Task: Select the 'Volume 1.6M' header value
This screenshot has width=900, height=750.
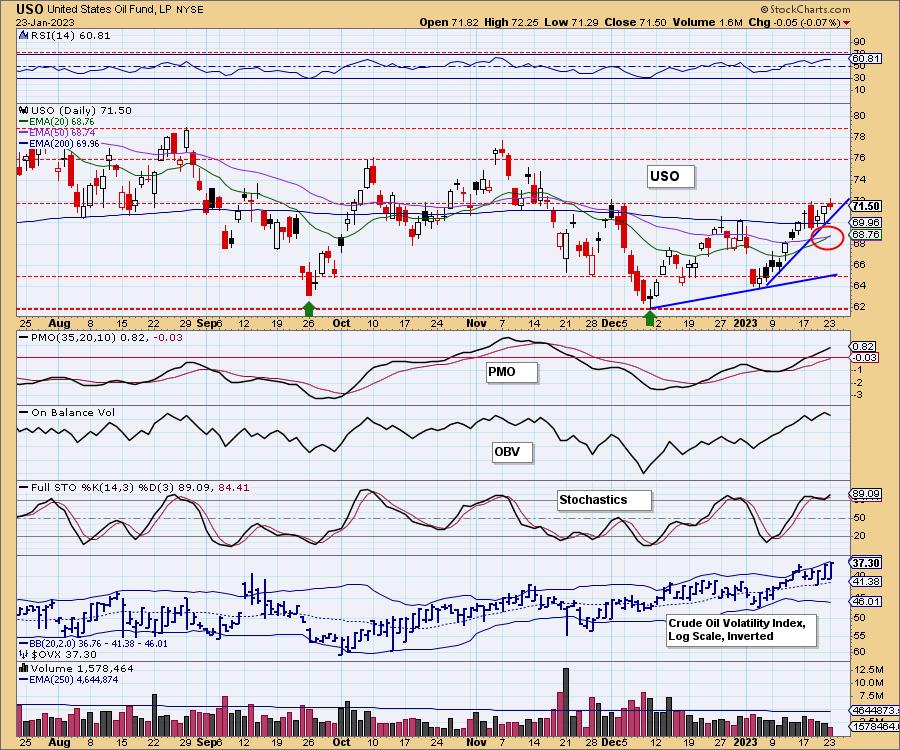Action: click(x=708, y=22)
